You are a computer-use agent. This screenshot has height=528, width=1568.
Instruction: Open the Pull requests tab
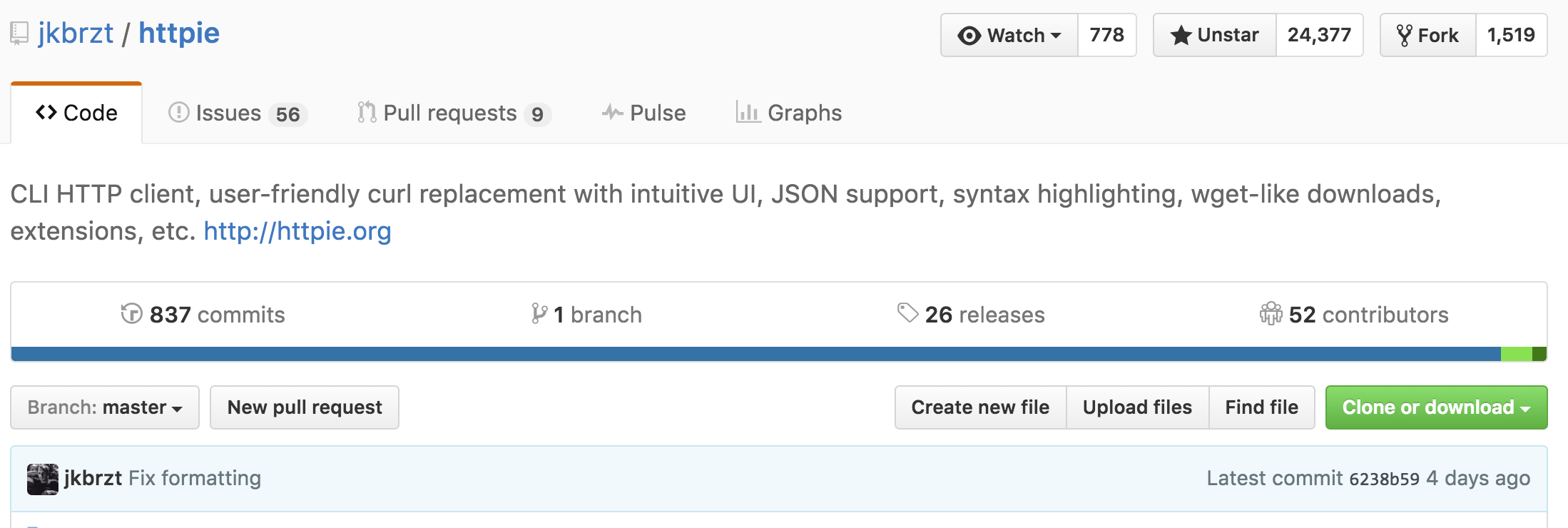pos(454,113)
